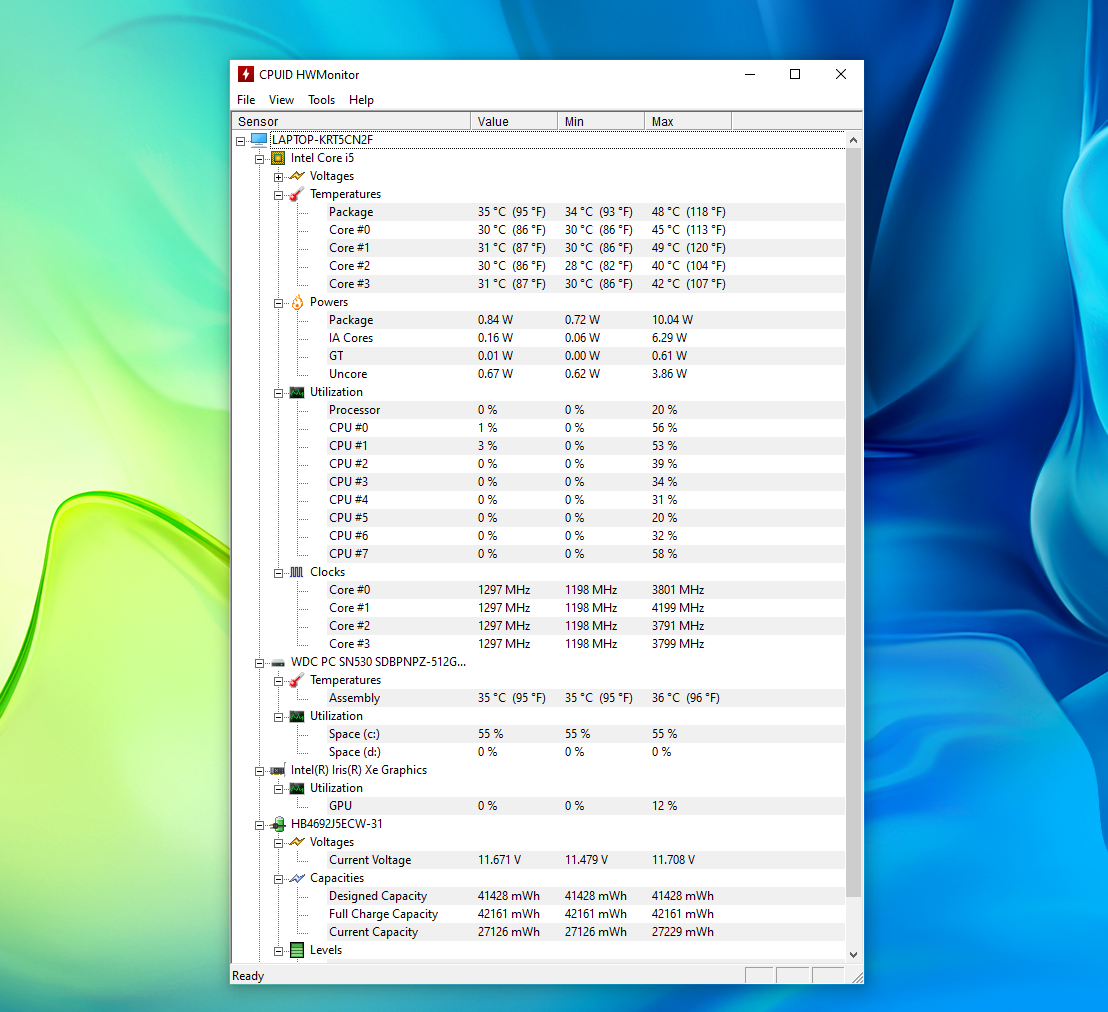The width and height of the screenshot is (1108, 1012).
Task: Click the Value column header
Action: (x=514, y=122)
